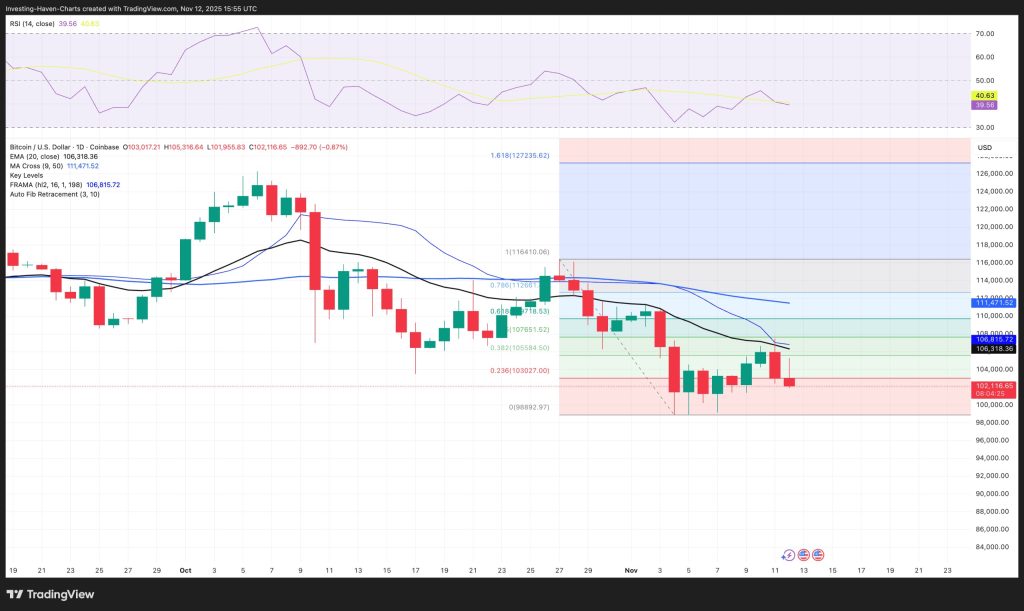1024x611 pixels.
Task: Open the first US flag economic event marker
Action: (x=804, y=555)
